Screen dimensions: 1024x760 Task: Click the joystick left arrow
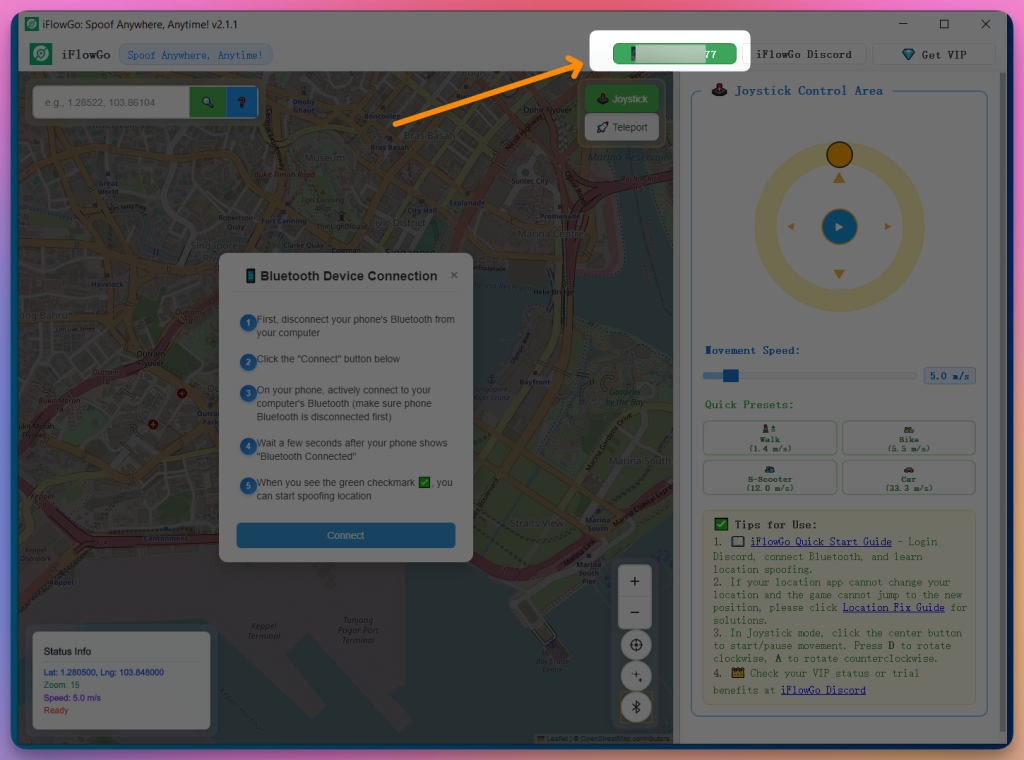pos(791,227)
